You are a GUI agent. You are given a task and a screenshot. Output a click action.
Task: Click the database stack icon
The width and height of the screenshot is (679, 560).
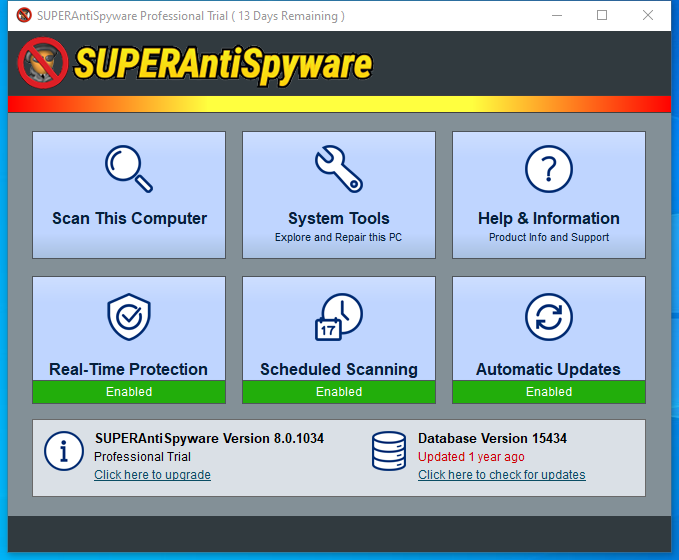(x=389, y=451)
